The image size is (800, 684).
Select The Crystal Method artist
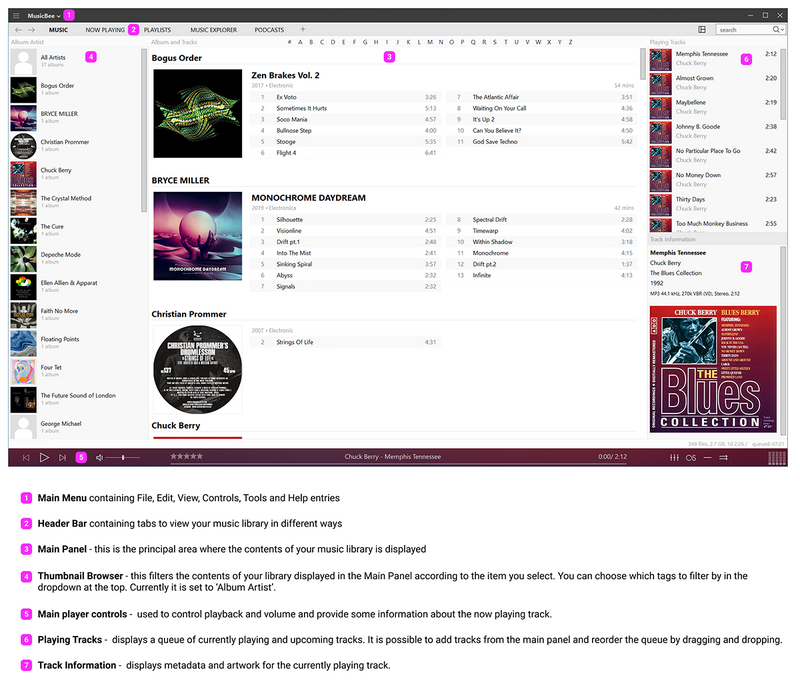[x=76, y=202]
